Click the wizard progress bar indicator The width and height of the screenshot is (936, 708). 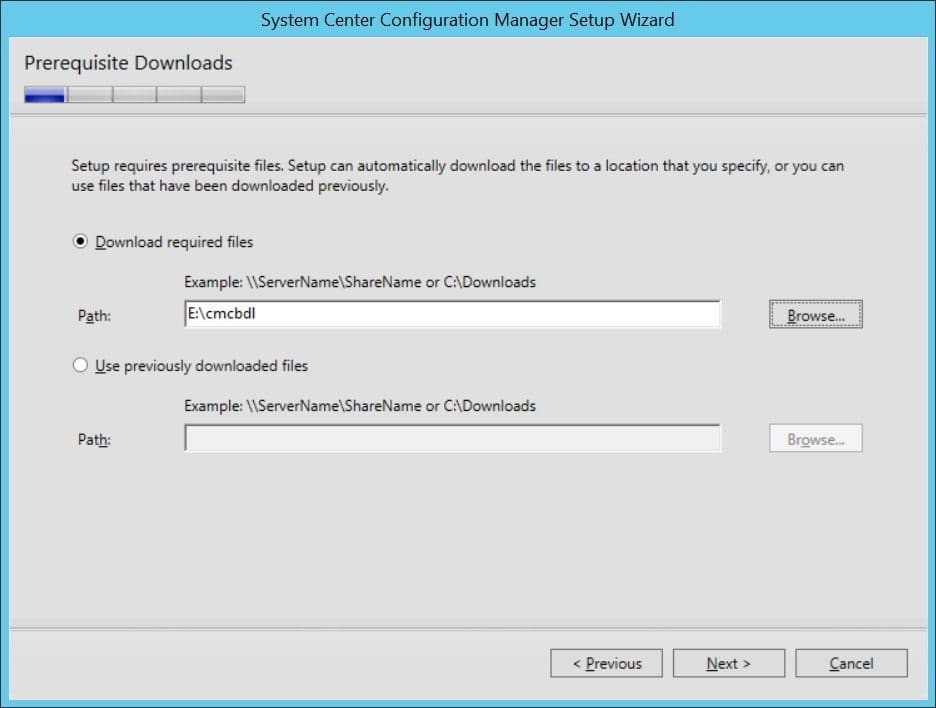tap(134, 95)
